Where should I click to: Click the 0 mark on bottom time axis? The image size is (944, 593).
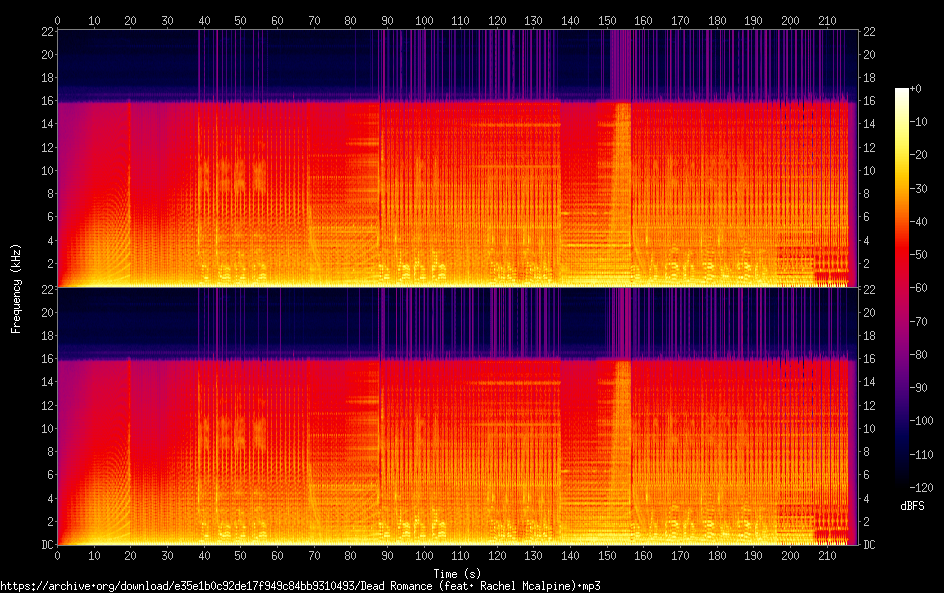(57, 556)
